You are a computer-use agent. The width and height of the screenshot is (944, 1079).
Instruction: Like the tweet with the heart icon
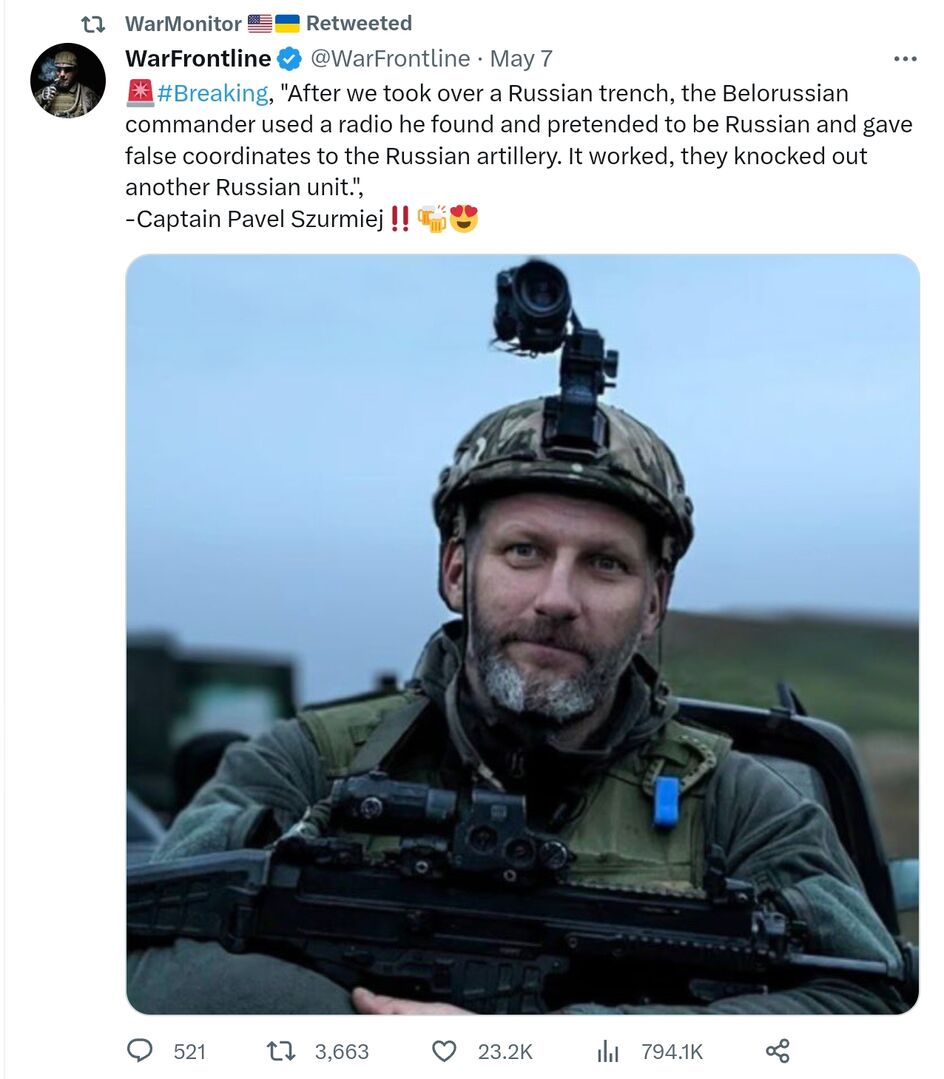444,1051
